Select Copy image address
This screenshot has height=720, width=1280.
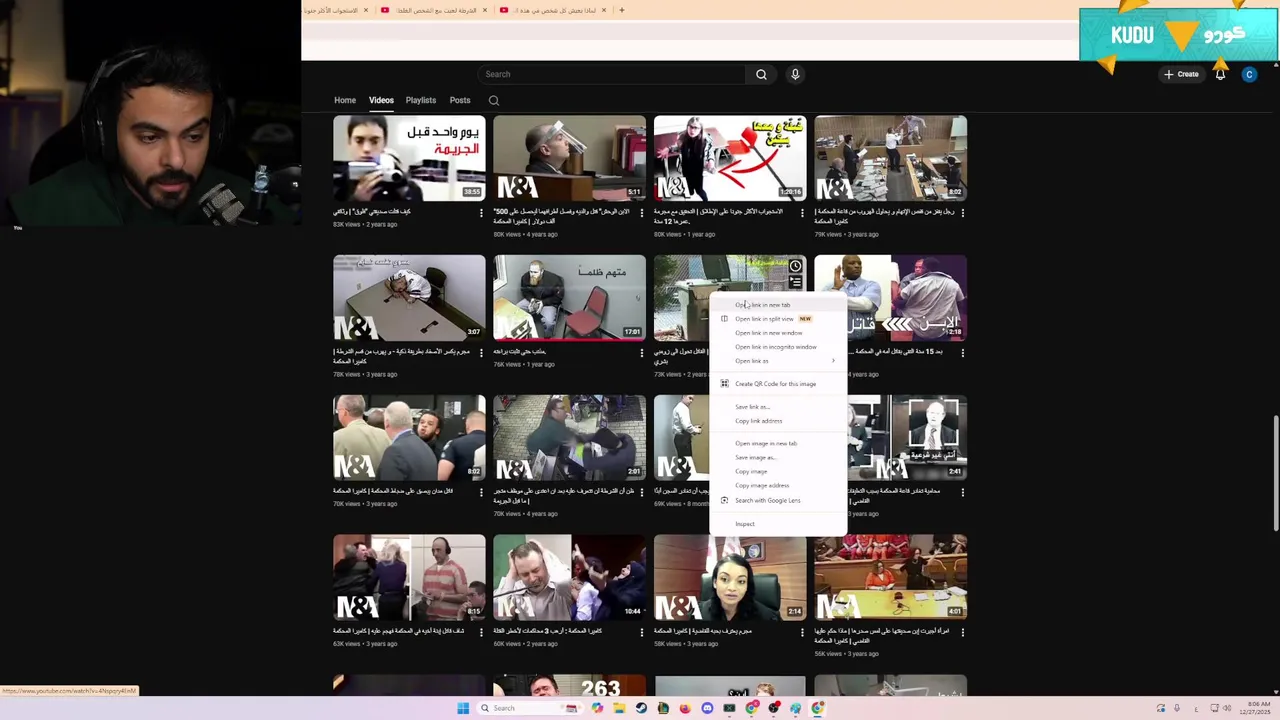point(778,486)
